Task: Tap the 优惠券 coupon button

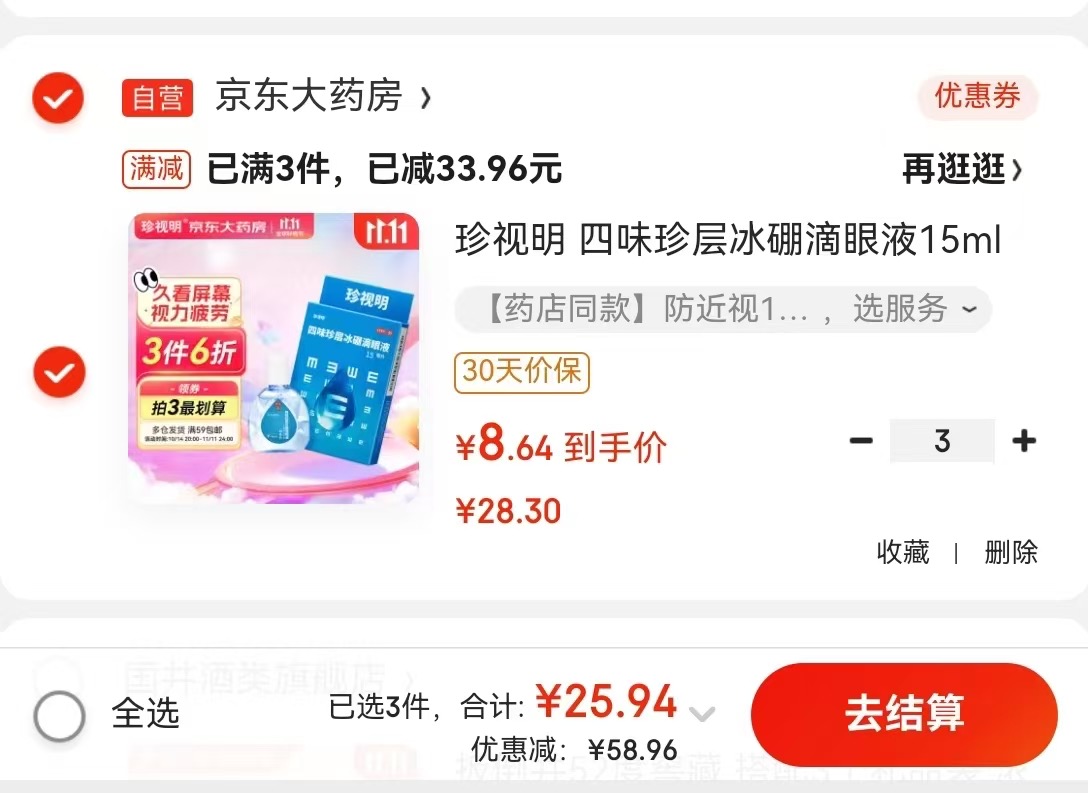Action: pos(977,96)
